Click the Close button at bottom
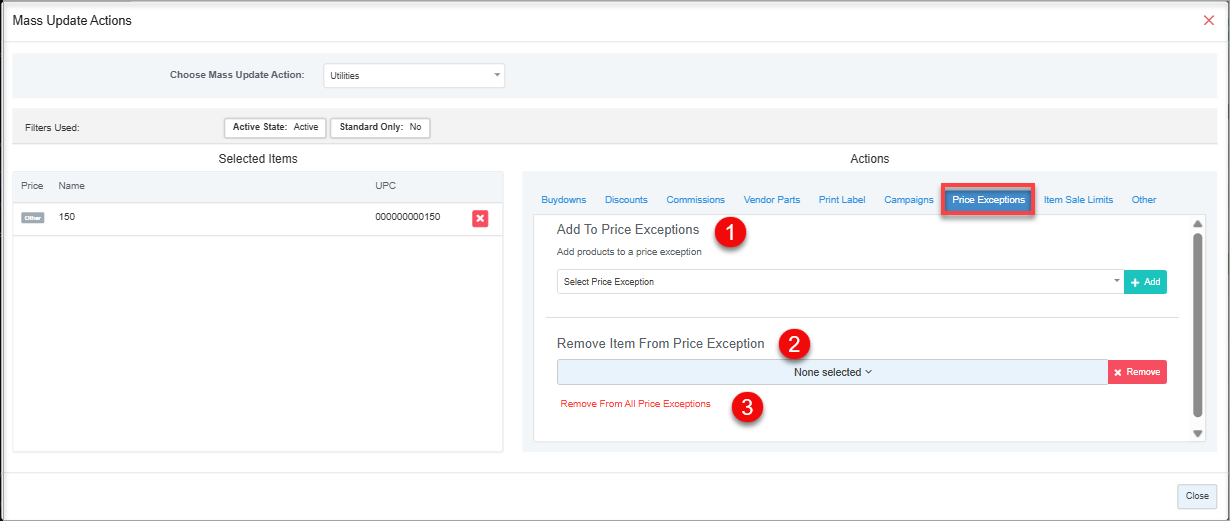This screenshot has height=521, width=1230. point(1197,496)
